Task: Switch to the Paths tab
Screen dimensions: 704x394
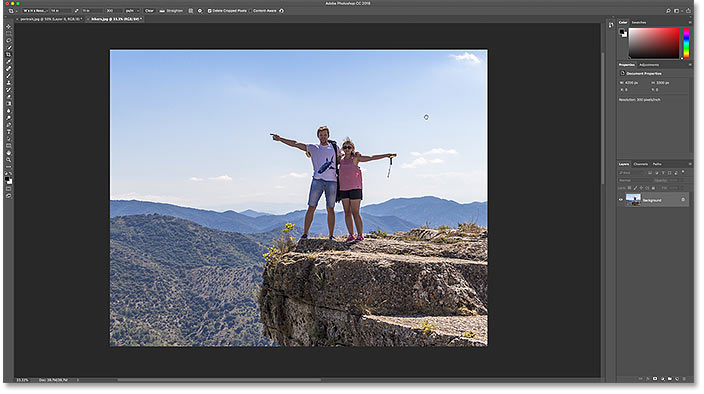Action: tap(657, 164)
